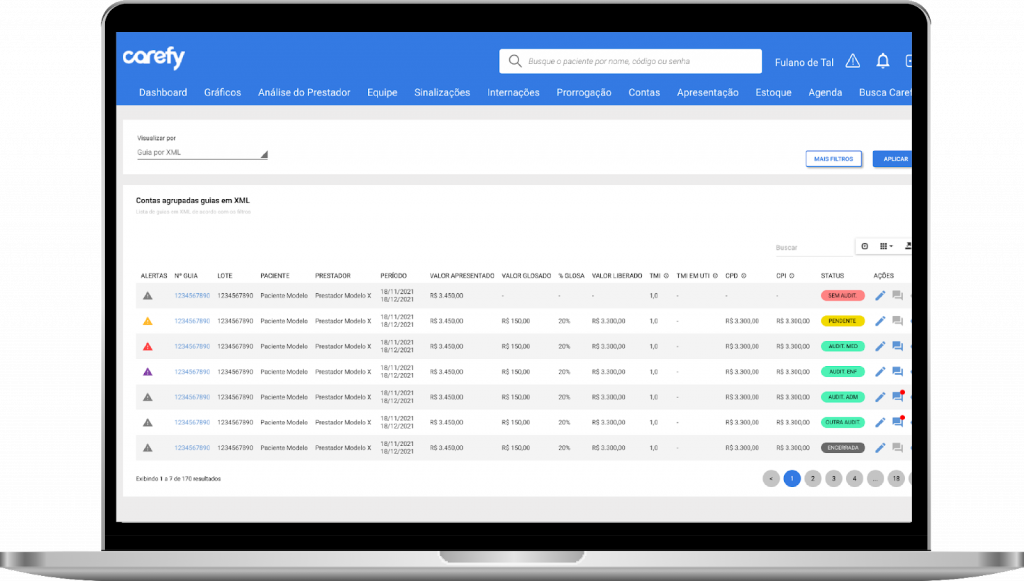Expand the Visualizar por dropdown

(203, 153)
